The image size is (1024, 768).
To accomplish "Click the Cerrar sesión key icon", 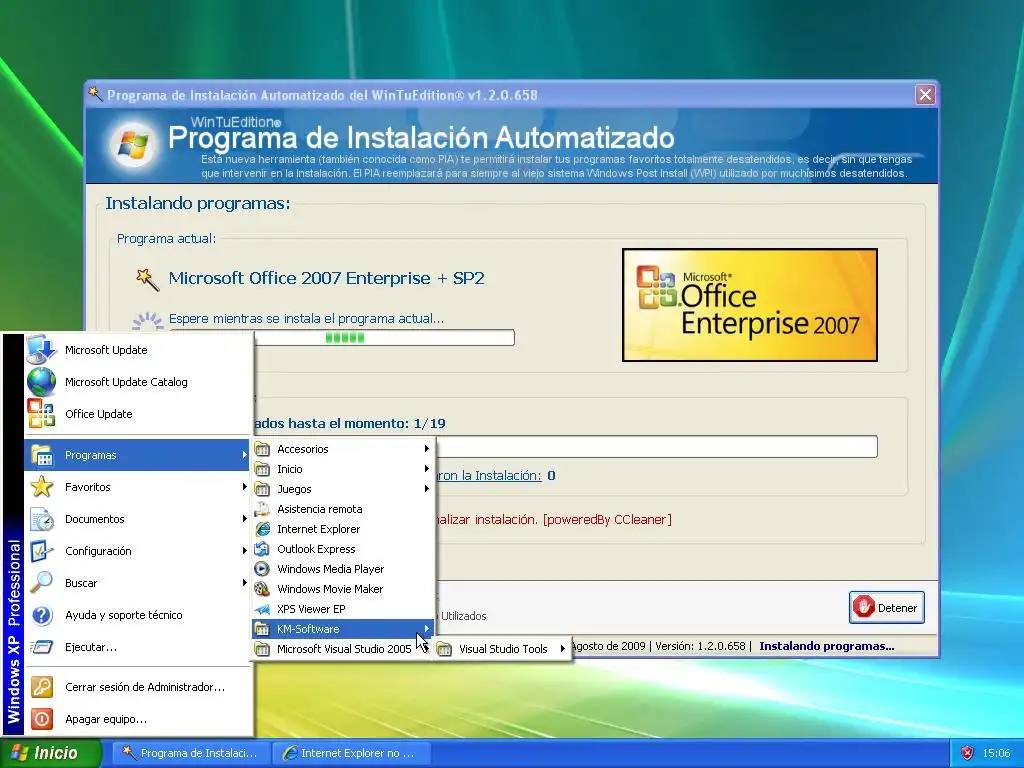I will click(x=42, y=687).
